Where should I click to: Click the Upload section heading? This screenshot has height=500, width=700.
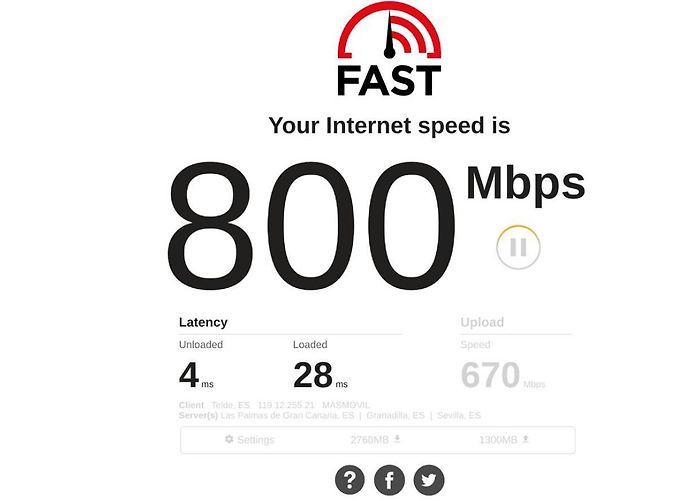[482, 322]
